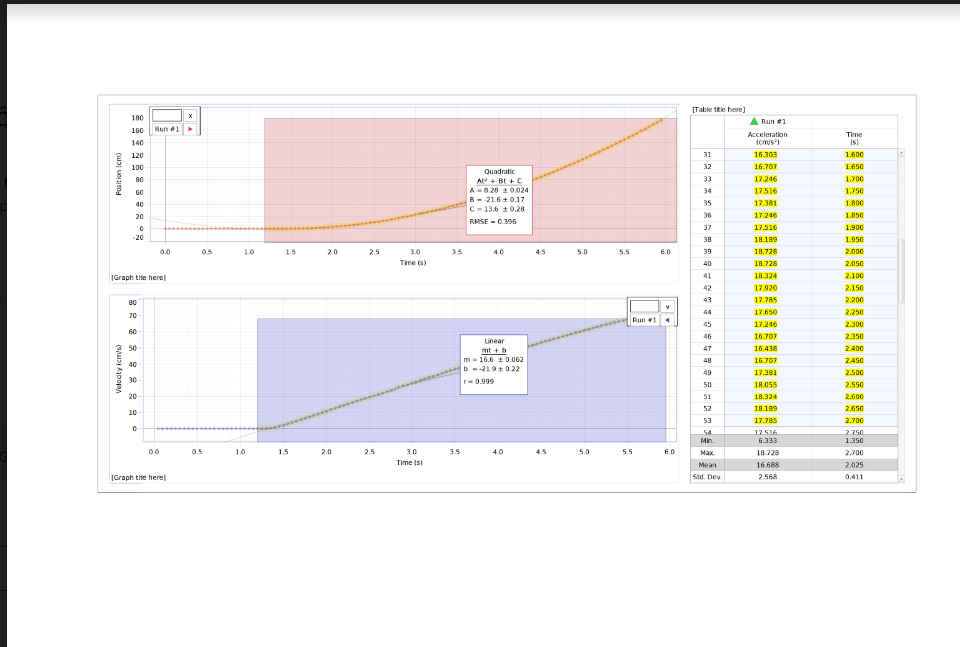Select the acceleration cell 18.055
Image resolution: width=960 pixels, height=647 pixels.
(x=765, y=384)
